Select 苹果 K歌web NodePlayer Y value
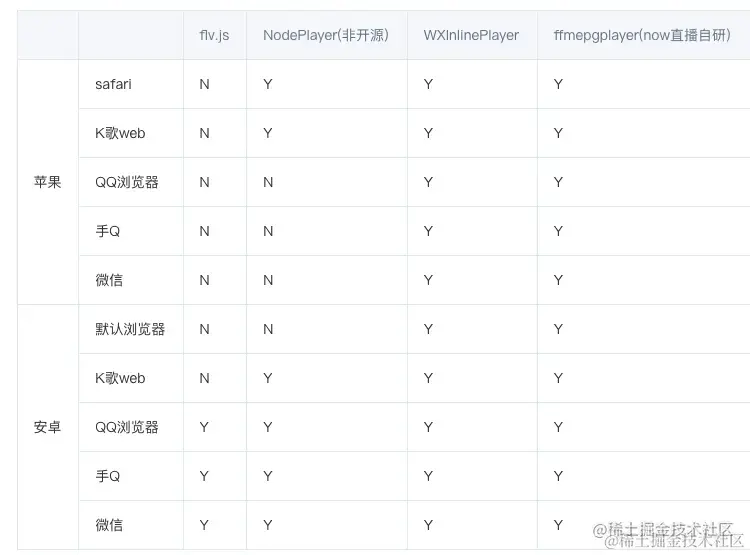 click(x=268, y=133)
